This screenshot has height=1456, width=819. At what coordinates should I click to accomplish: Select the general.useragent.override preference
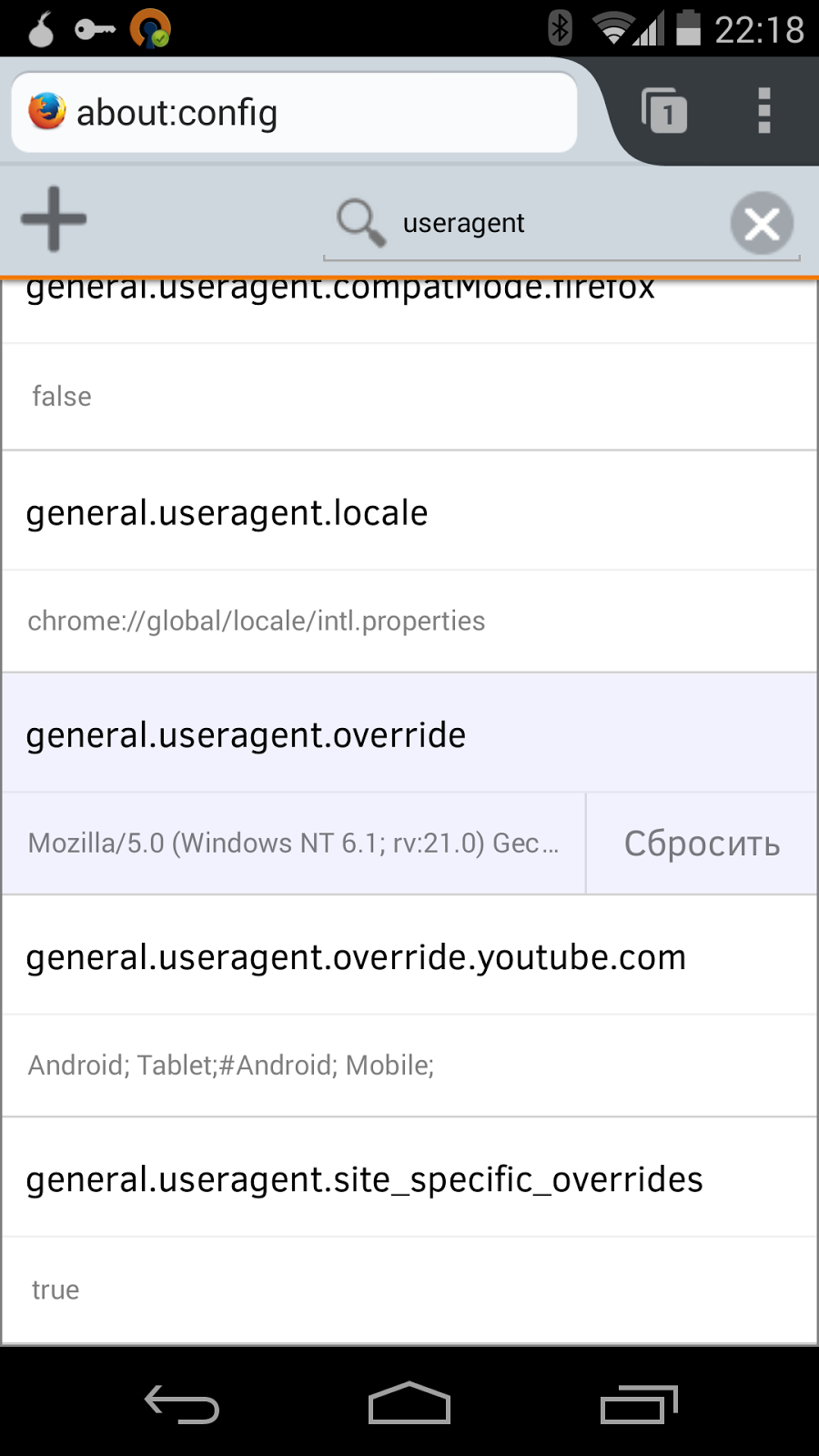point(409,734)
